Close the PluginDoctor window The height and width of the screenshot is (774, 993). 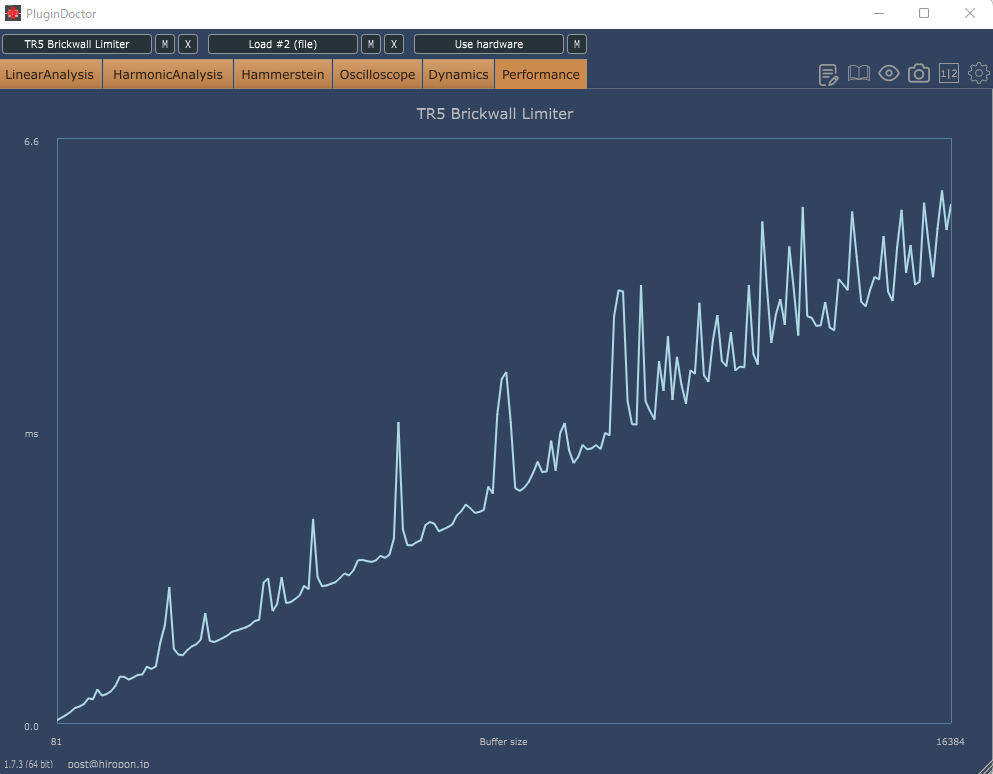pyautogui.click(x=970, y=13)
